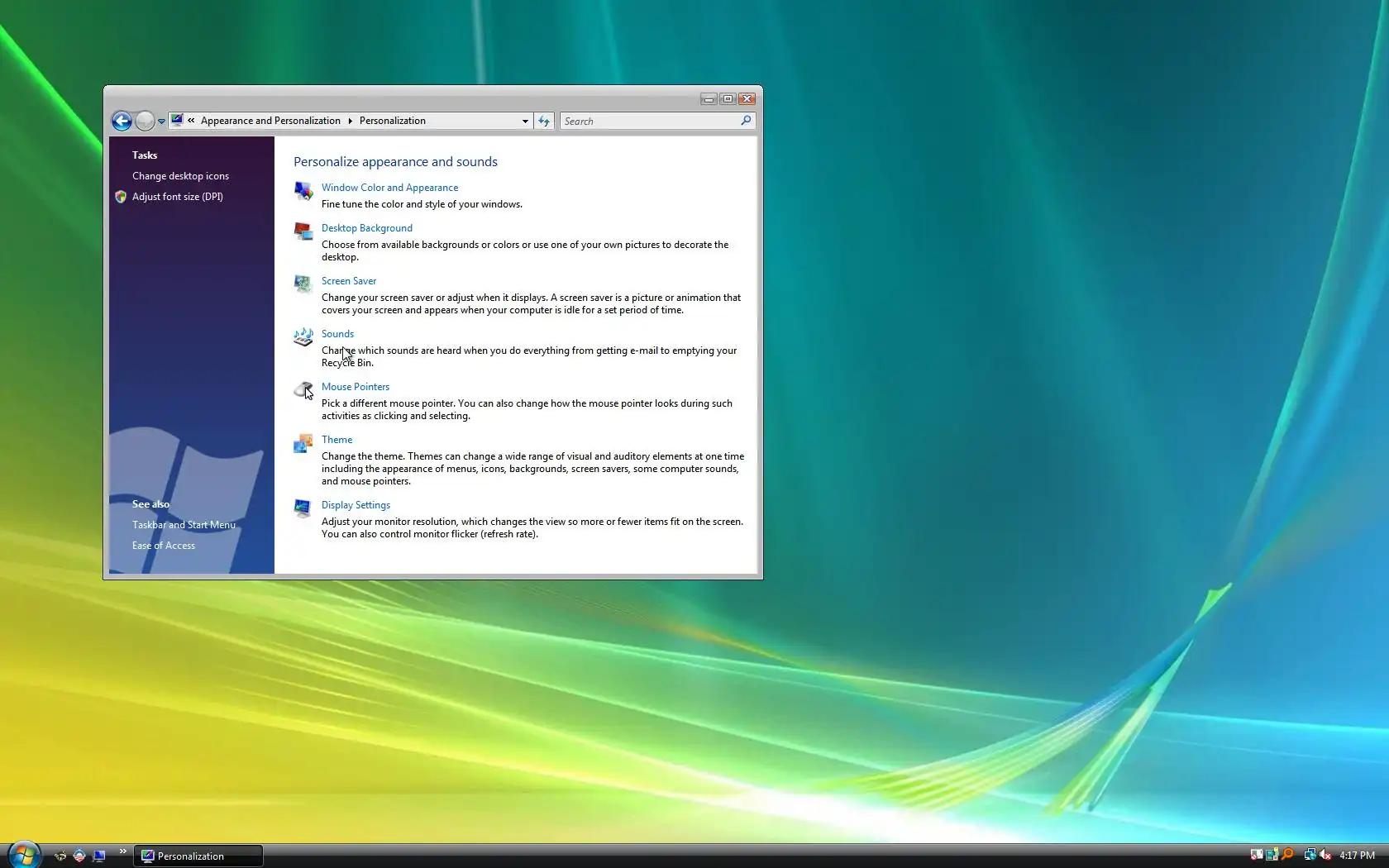Click the Sounds music-notes icon

point(303,337)
